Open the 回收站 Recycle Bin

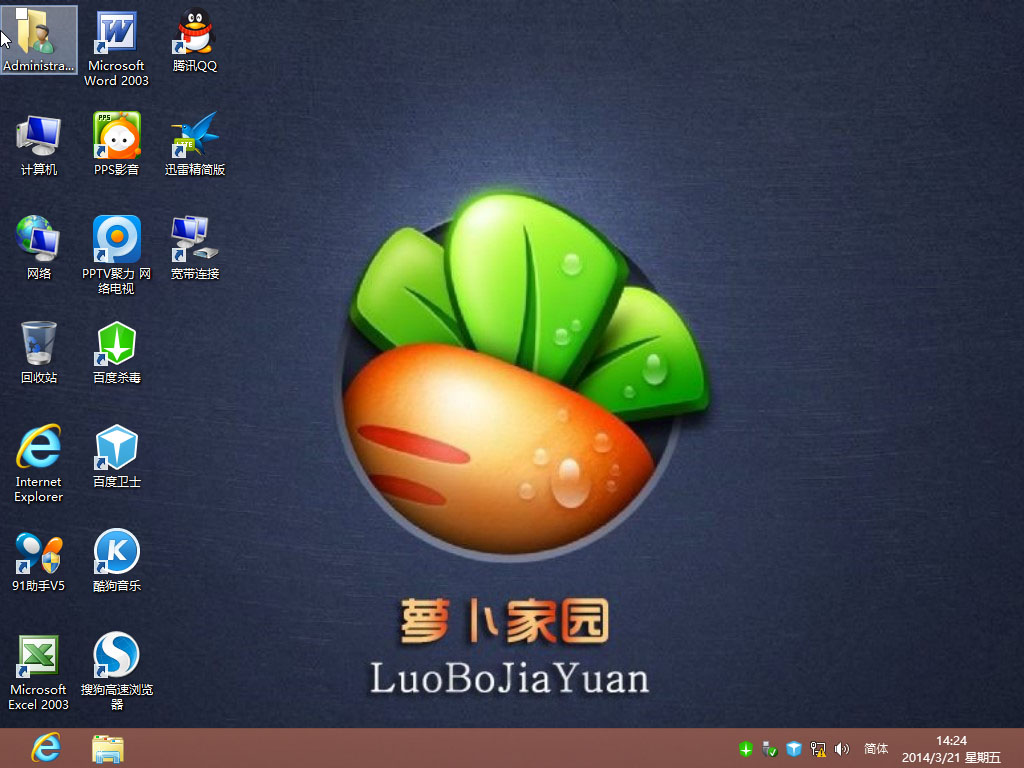pos(39,345)
